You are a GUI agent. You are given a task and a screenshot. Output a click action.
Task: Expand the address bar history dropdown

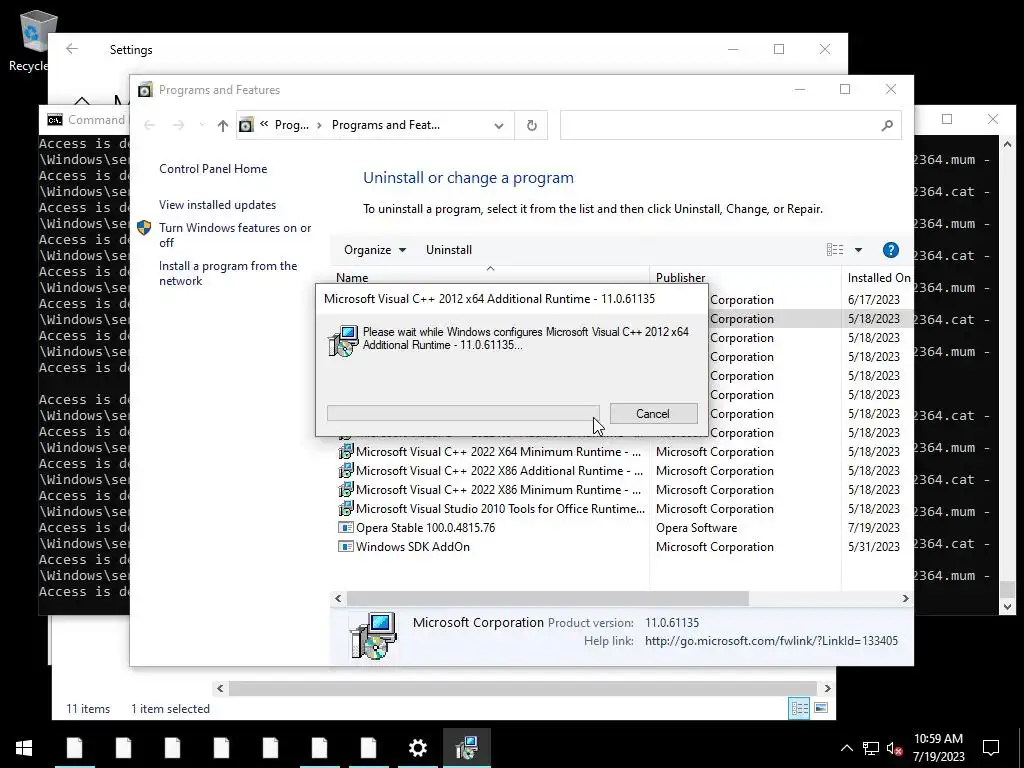499,125
